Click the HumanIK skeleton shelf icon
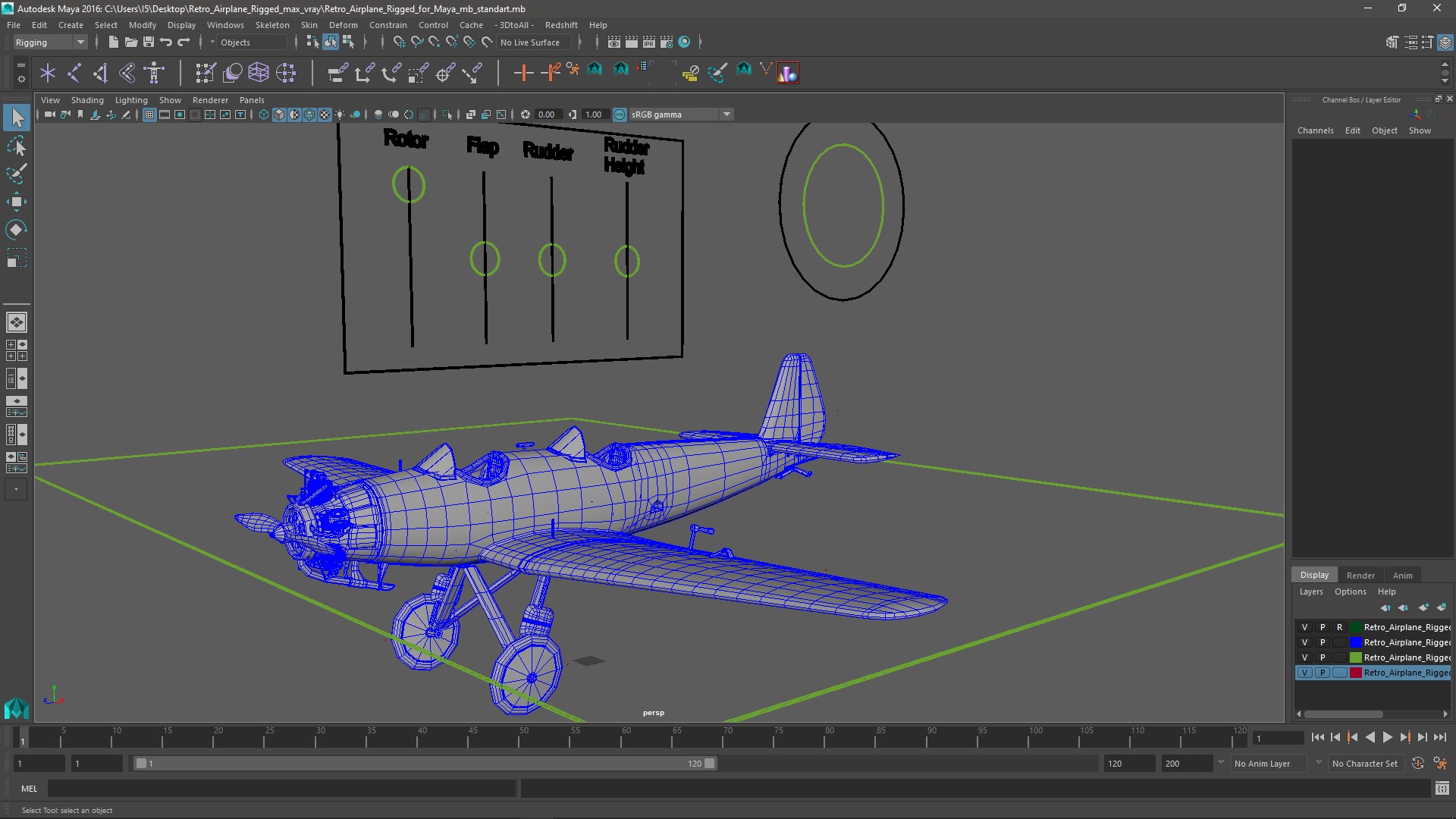Image resolution: width=1456 pixels, height=819 pixels. click(x=154, y=73)
